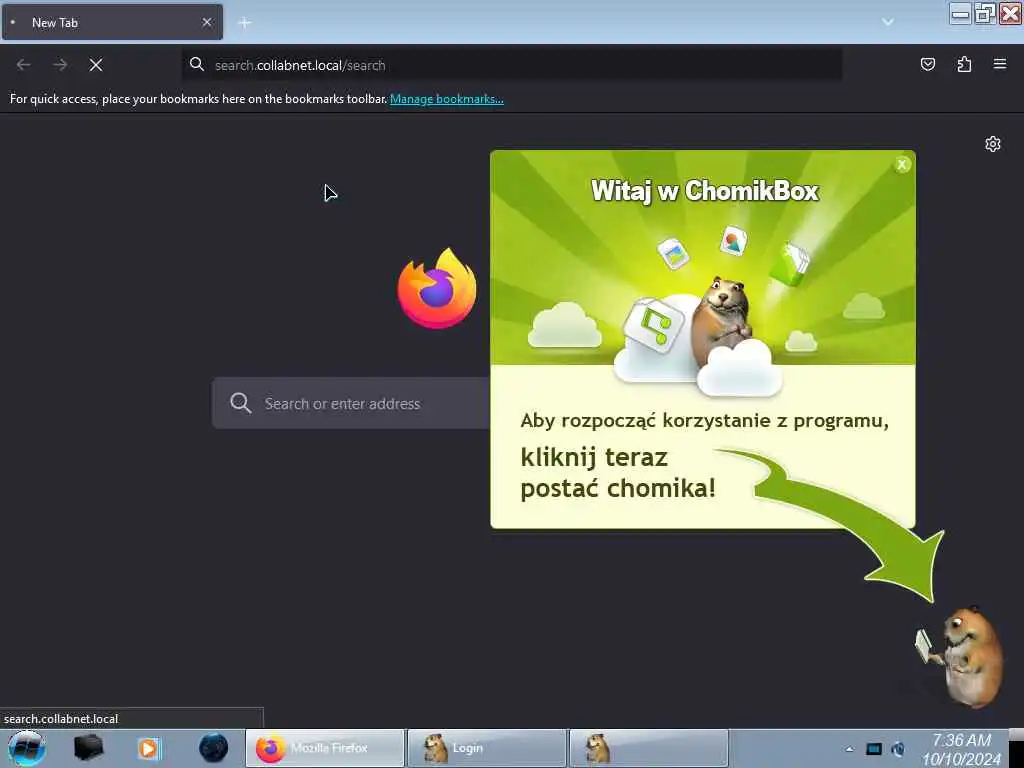
Task: Go forward to next page
Action: (60, 65)
